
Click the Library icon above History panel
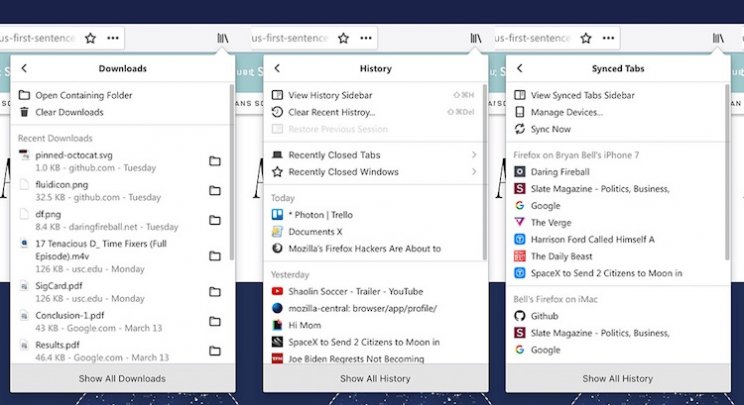(475, 38)
